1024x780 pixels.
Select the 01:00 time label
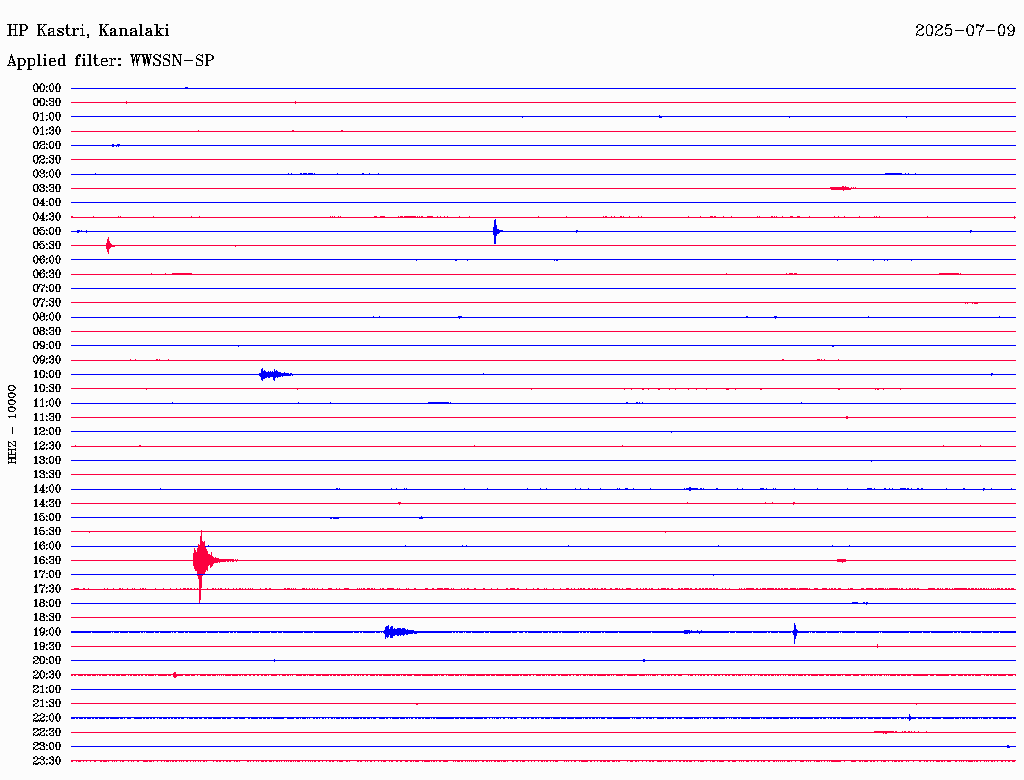[47, 117]
